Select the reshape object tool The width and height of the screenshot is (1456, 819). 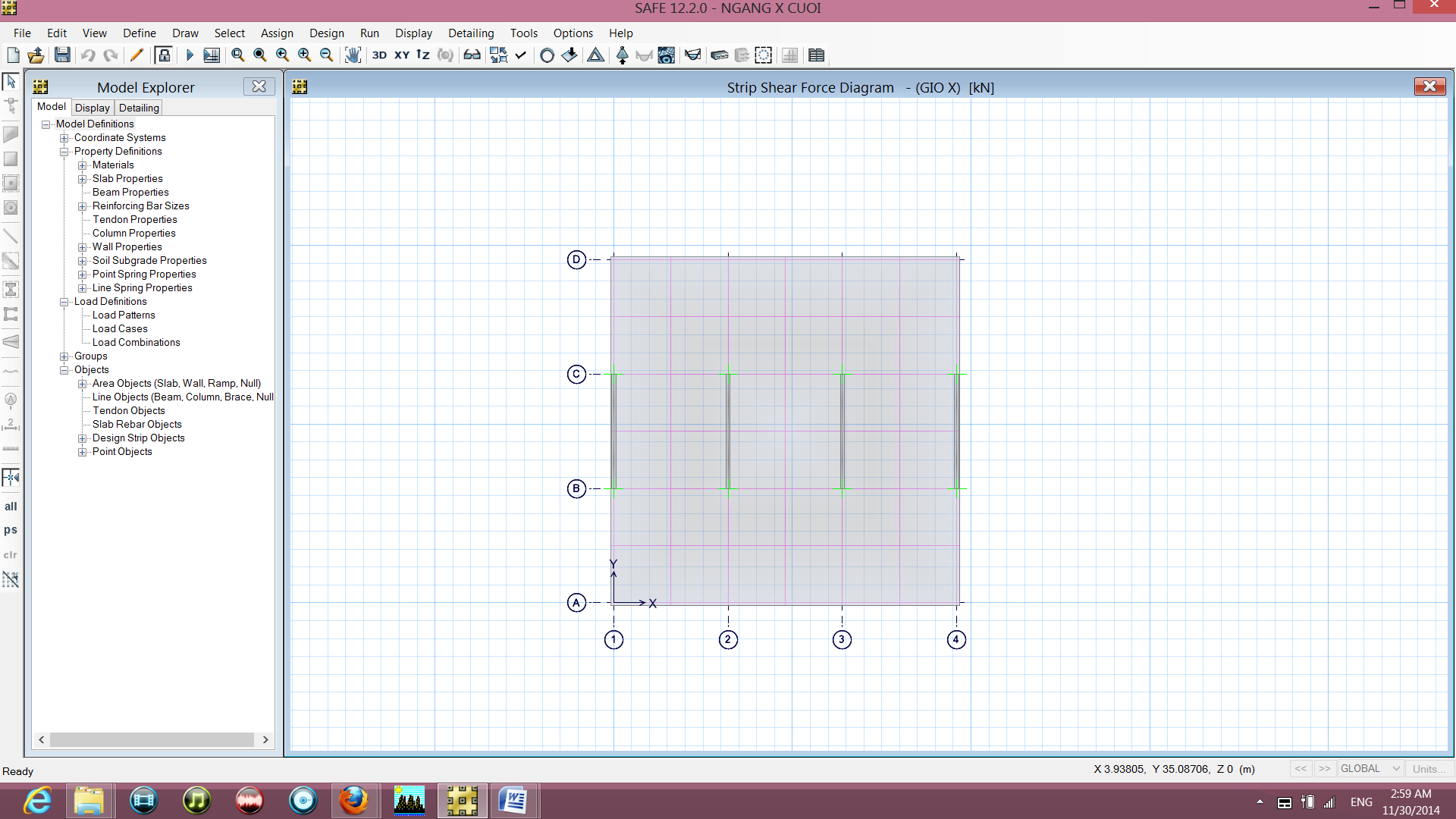tap(11, 105)
